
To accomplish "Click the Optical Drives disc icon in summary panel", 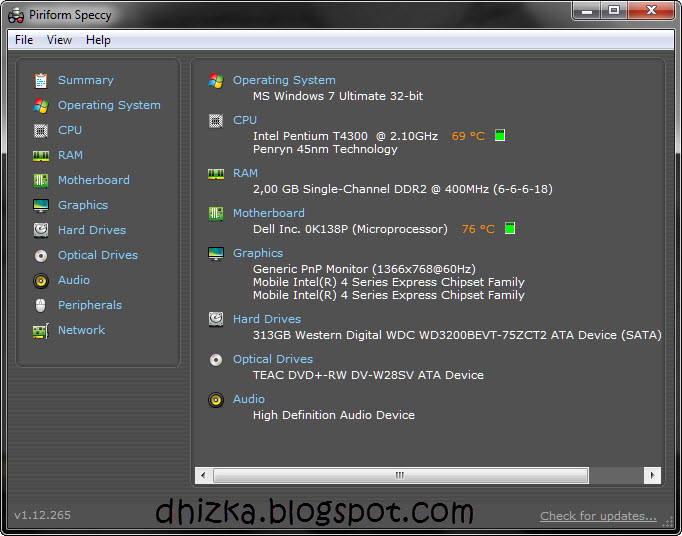I will 216,360.
